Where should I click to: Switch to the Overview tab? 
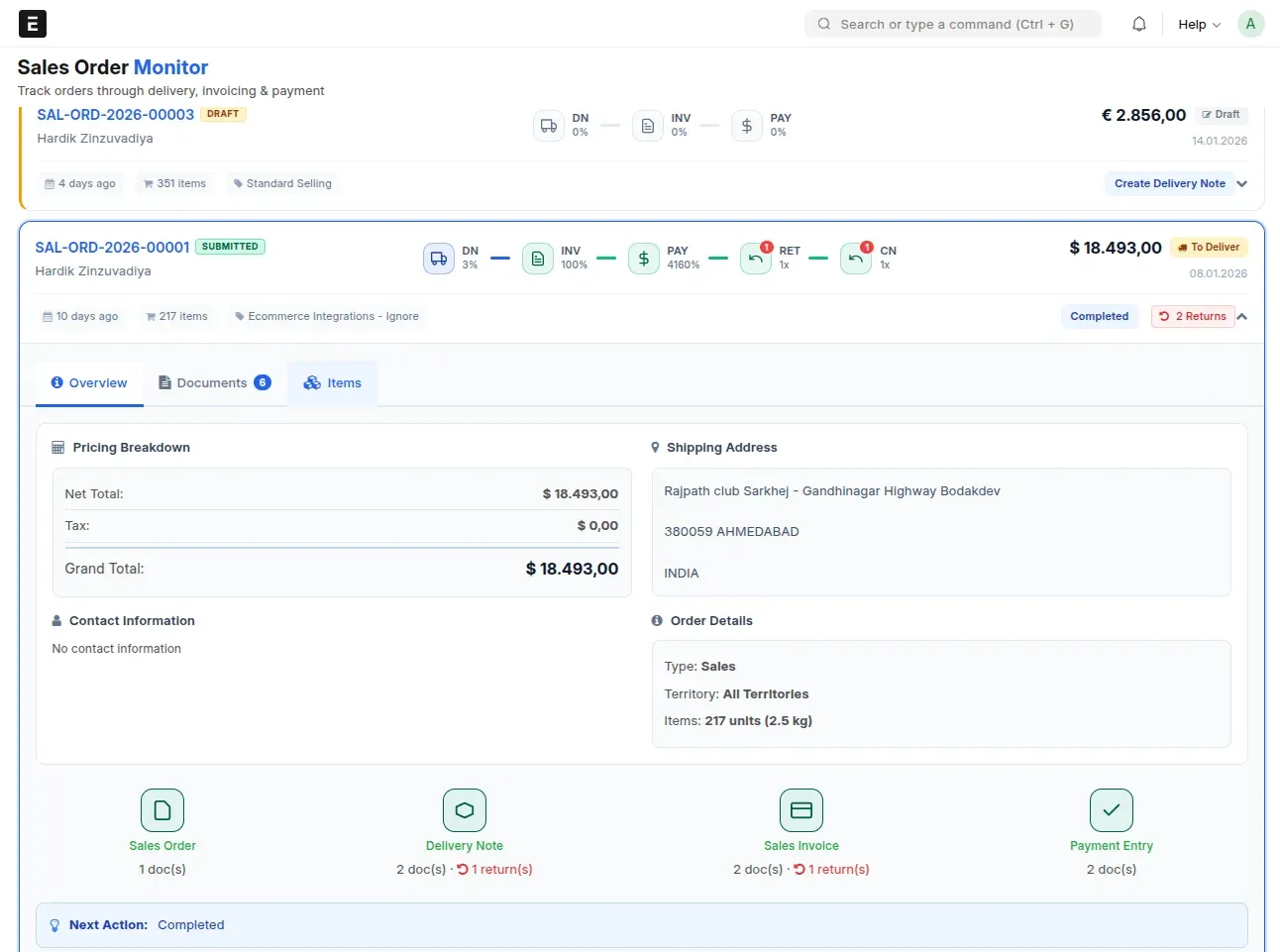89,383
